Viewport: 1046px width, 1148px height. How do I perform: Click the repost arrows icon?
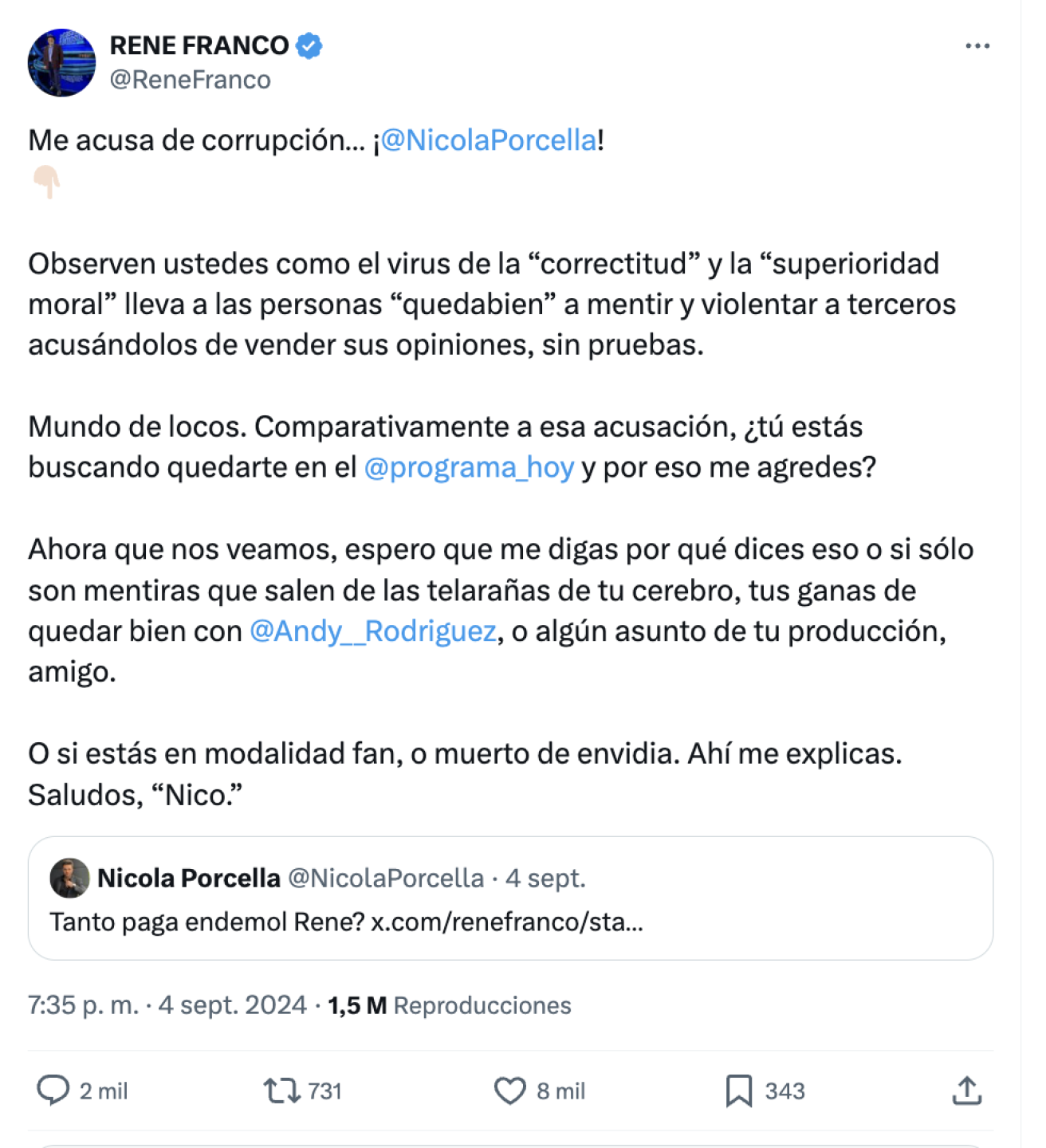[x=281, y=1090]
